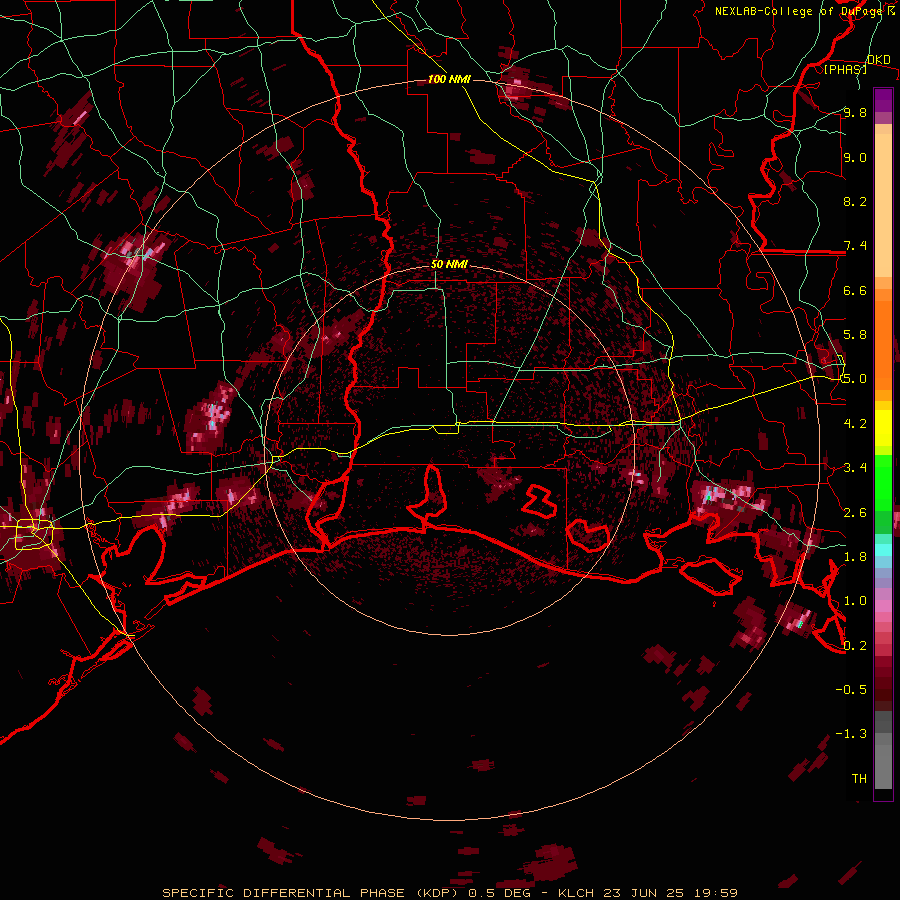Screen dimensions: 900x900
Task: Click the 5.0 scale value
Action: (855, 379)
